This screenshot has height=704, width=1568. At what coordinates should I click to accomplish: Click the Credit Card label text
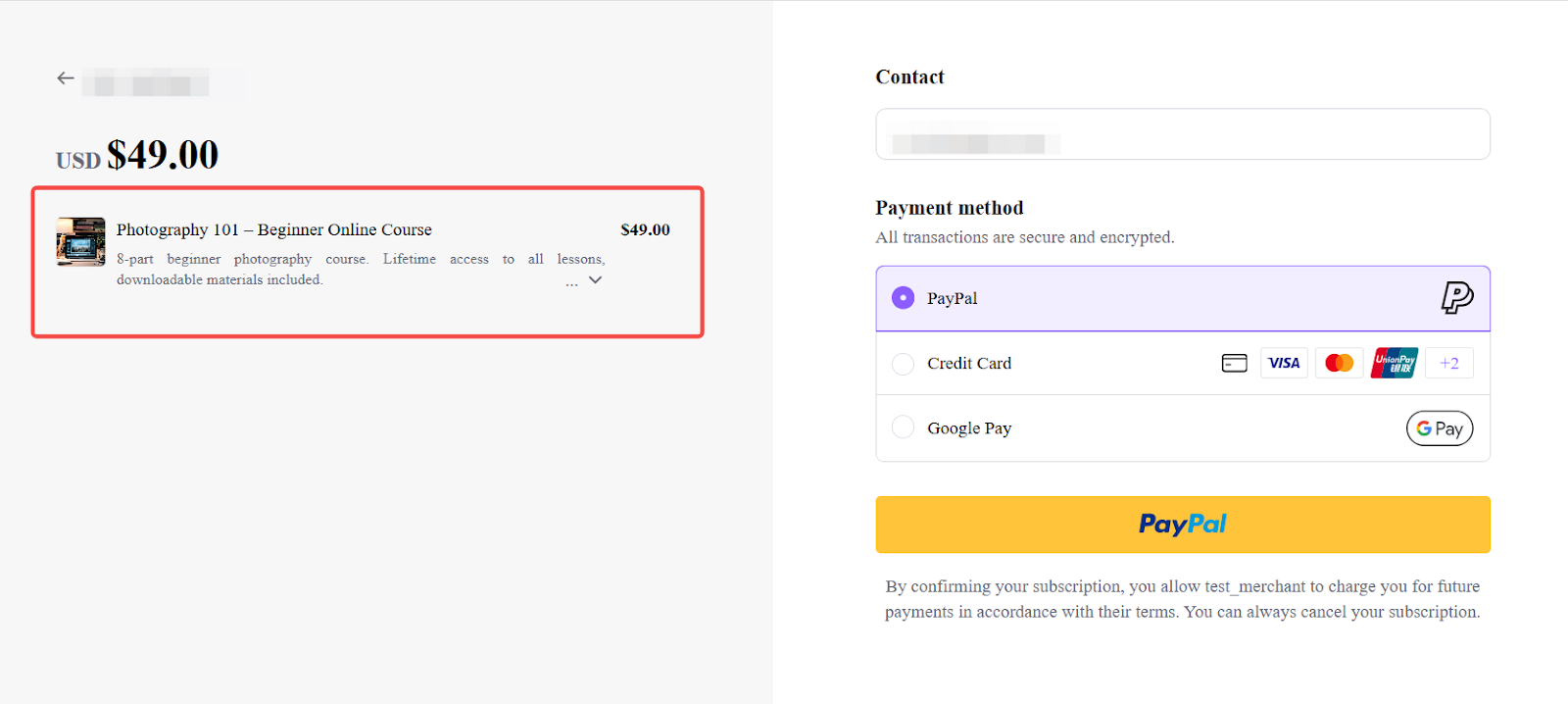pos(968,364)
